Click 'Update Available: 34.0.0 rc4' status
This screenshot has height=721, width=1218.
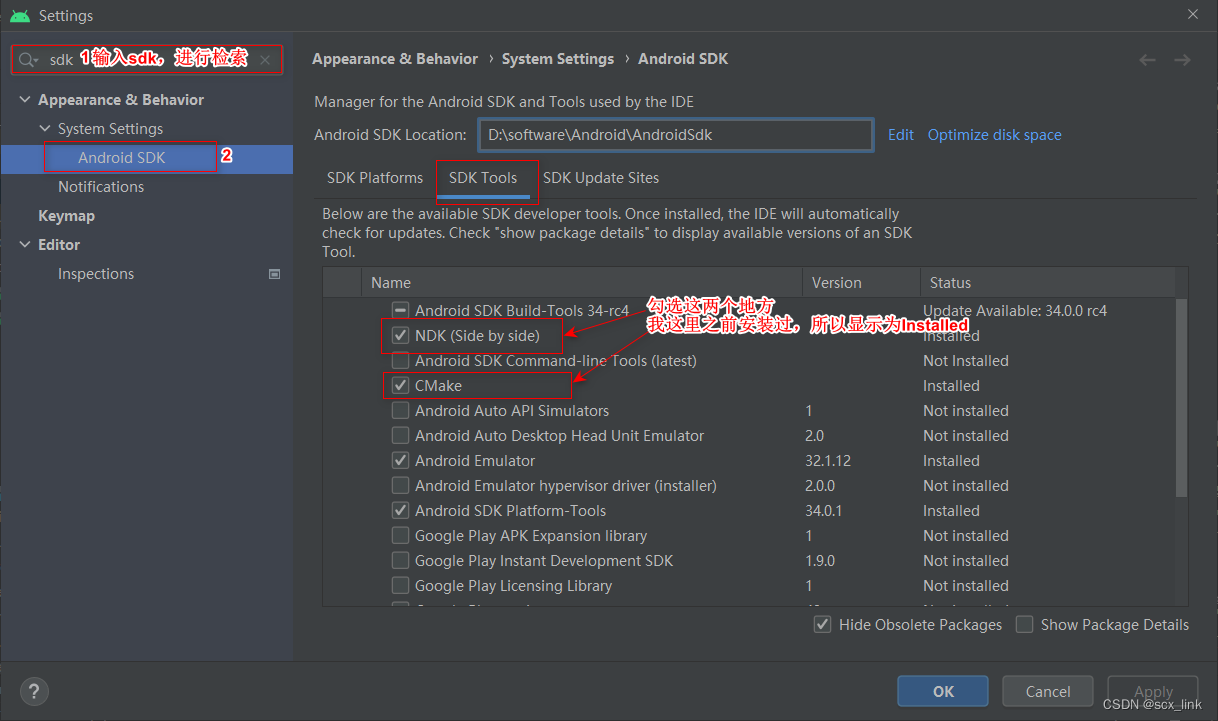[x=1015, y=311]
